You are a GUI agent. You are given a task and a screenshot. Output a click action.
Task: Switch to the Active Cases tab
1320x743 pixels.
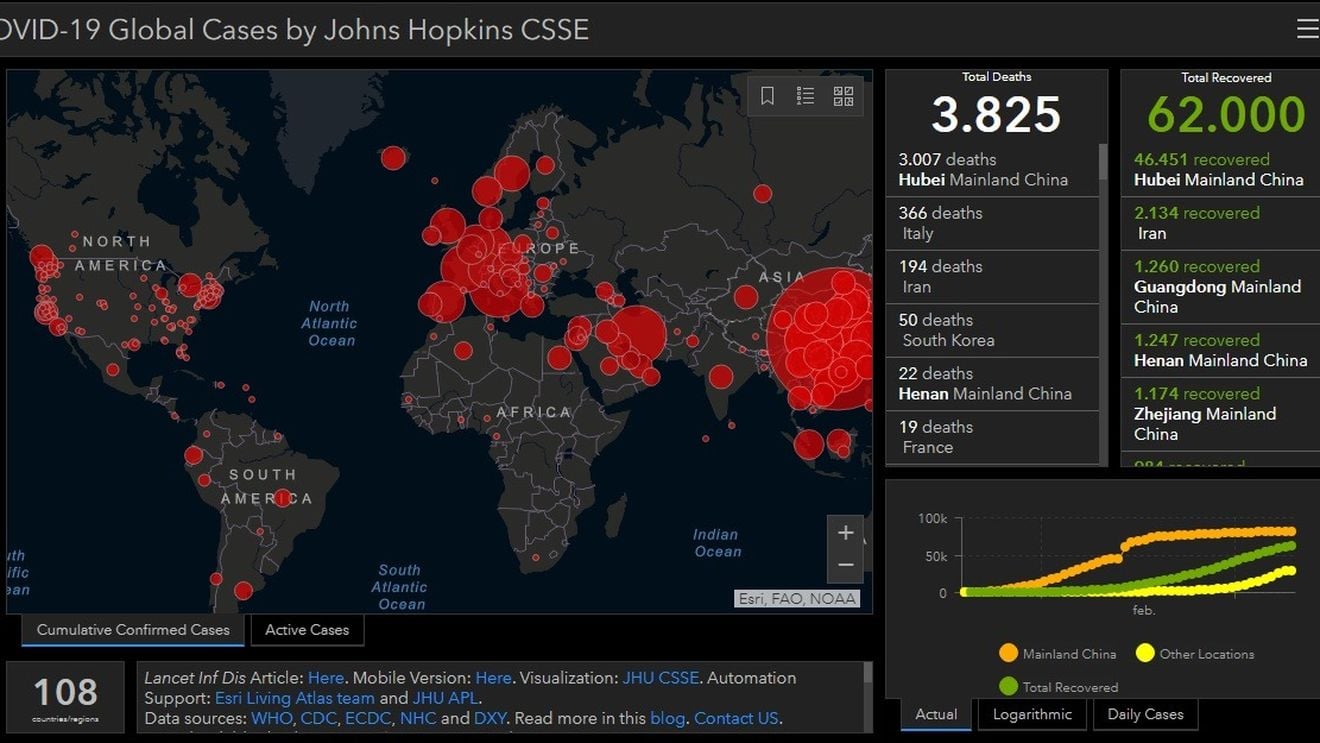(307, 630)
